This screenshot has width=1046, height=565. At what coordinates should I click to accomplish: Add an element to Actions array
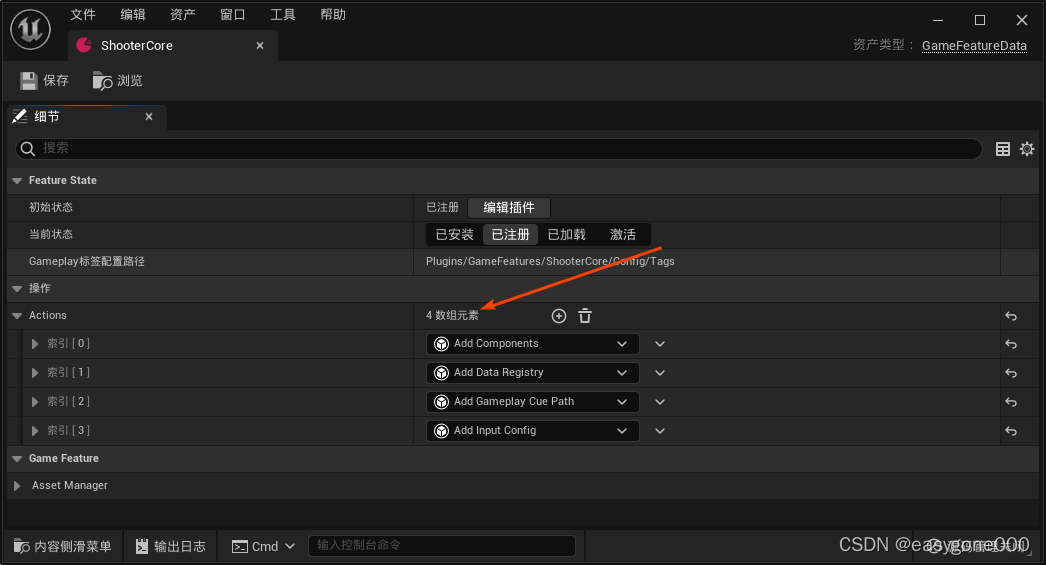[559, 316]
